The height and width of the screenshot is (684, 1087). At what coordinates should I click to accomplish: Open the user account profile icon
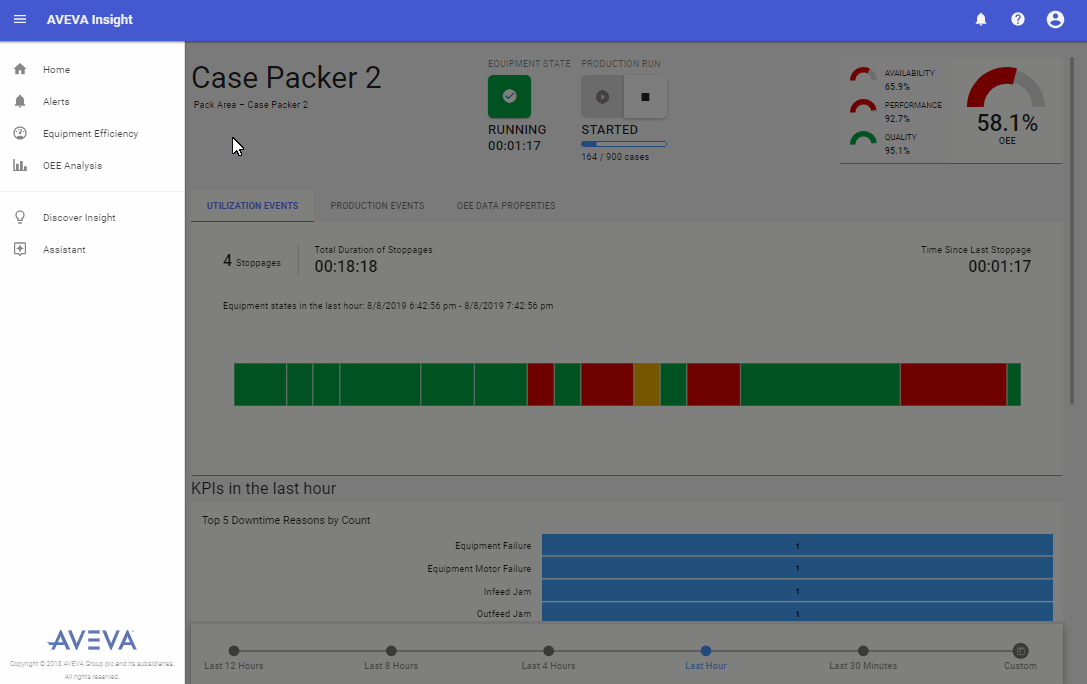[x=1055, y=19]
